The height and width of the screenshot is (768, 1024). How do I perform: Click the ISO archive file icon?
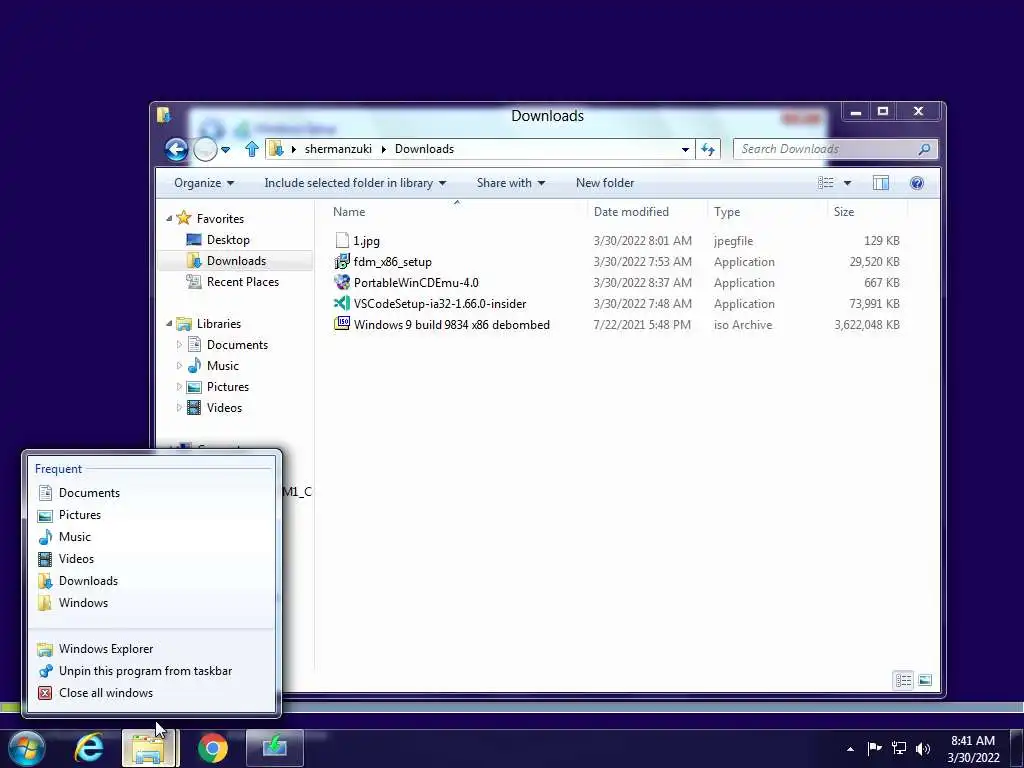pos(342,324)
